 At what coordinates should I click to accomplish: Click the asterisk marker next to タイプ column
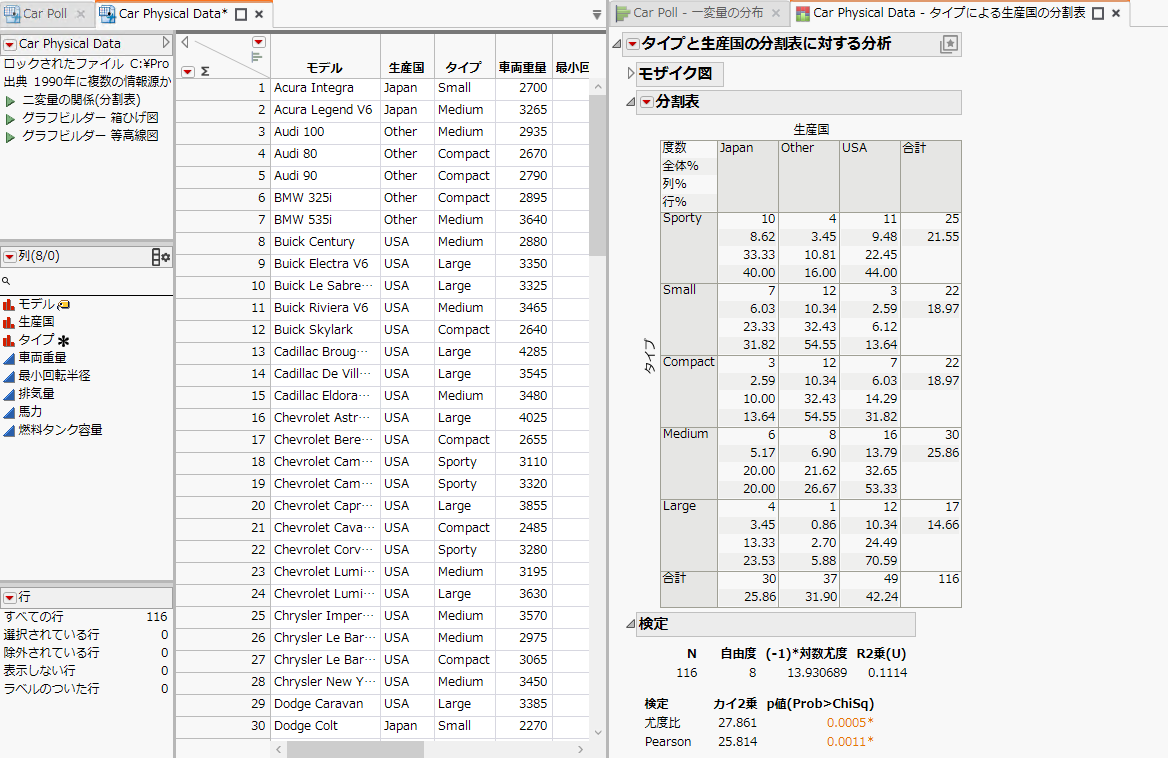pyautogui.click(x=64, y=341)
